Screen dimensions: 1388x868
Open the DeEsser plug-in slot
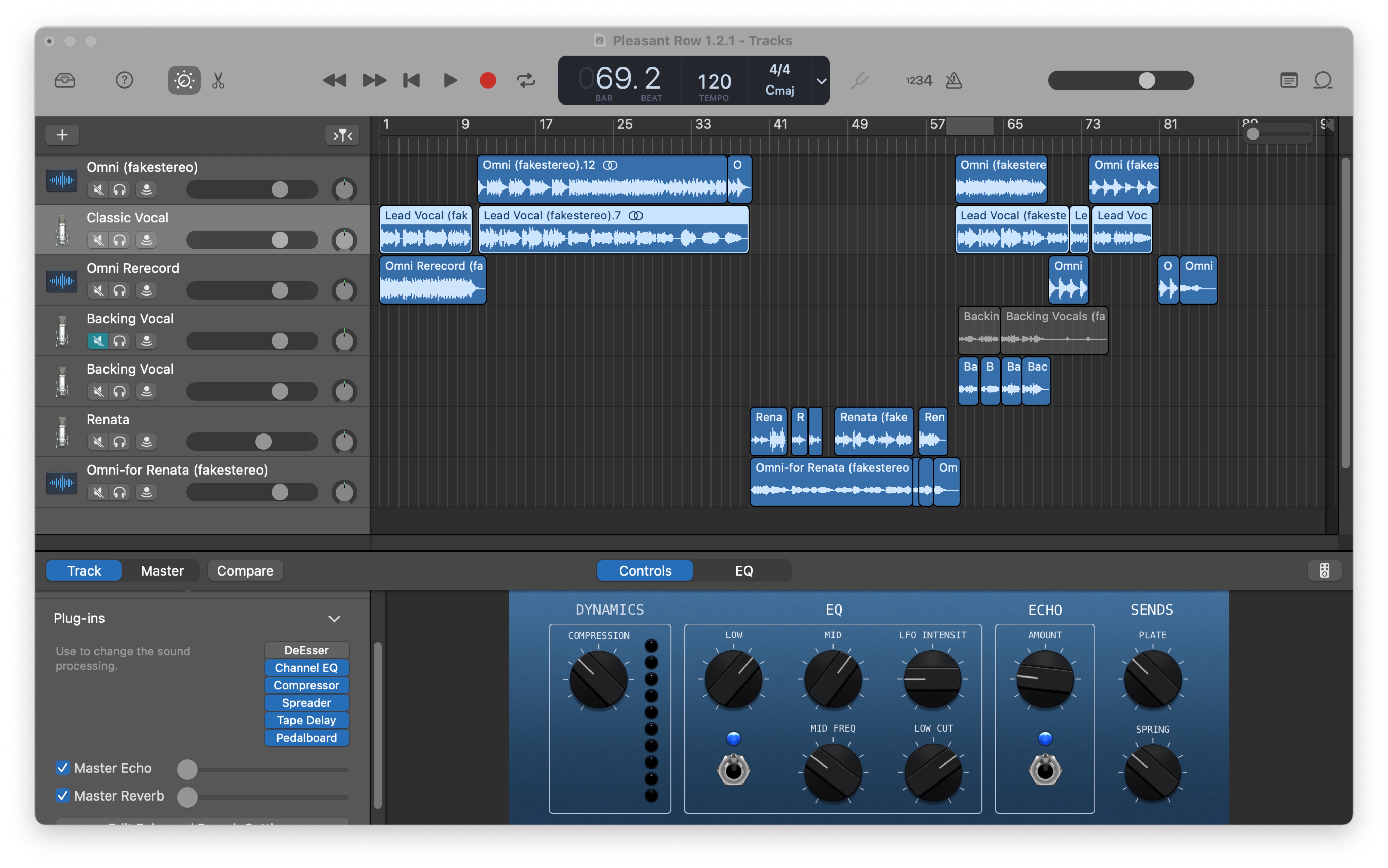coord(307,650)
